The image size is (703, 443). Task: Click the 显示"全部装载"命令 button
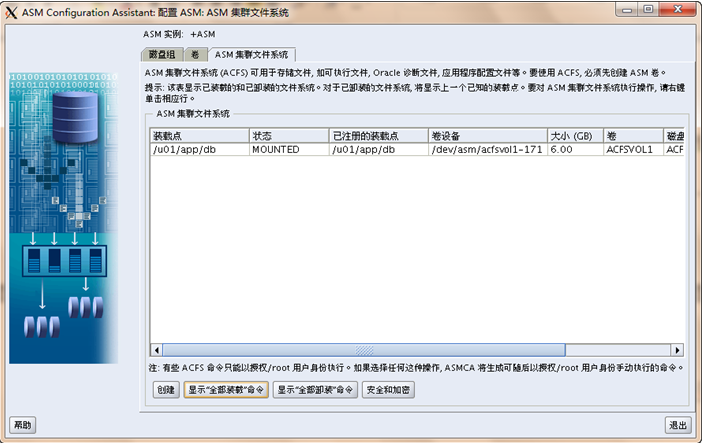coord(226,390)
